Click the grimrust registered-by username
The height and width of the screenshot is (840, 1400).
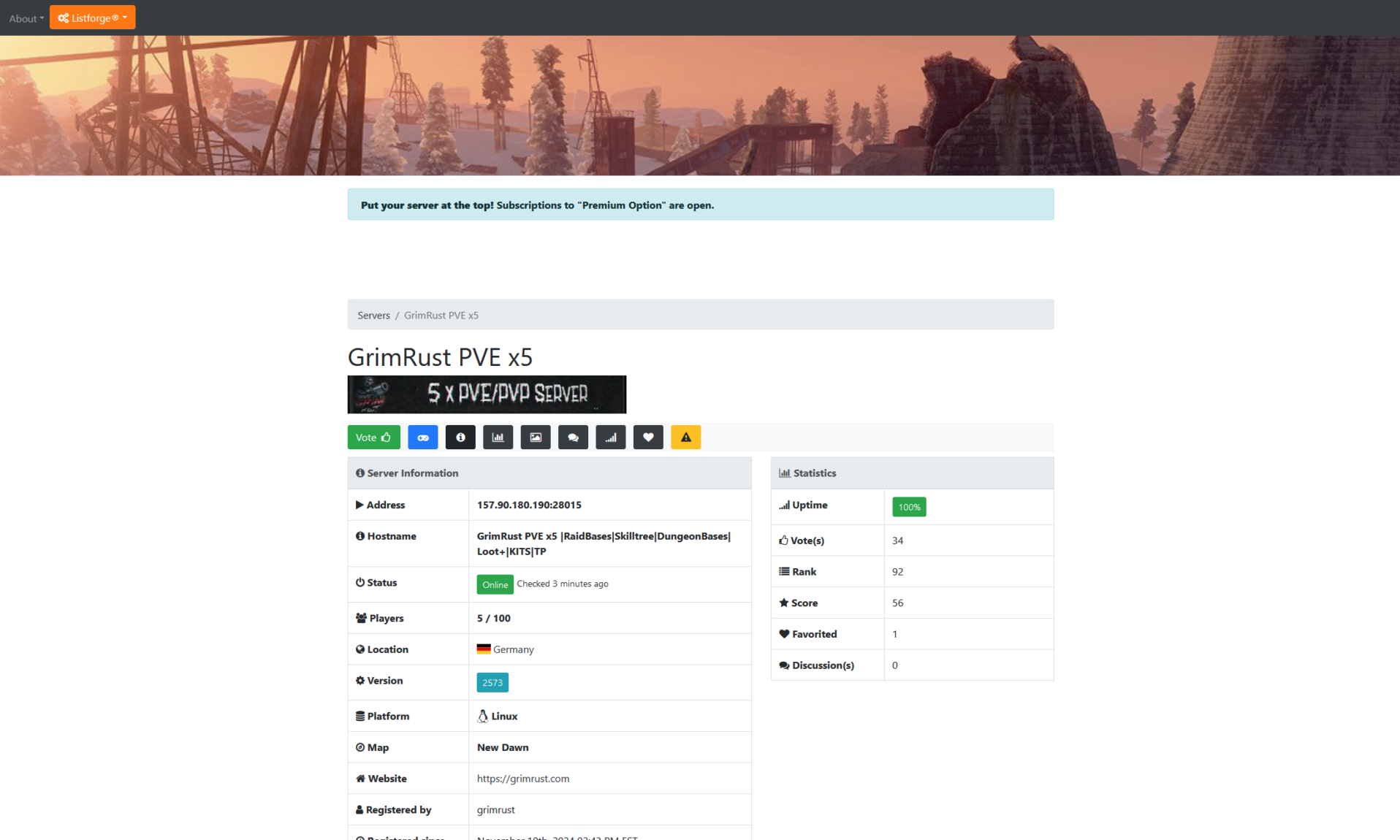click(495, 810)
